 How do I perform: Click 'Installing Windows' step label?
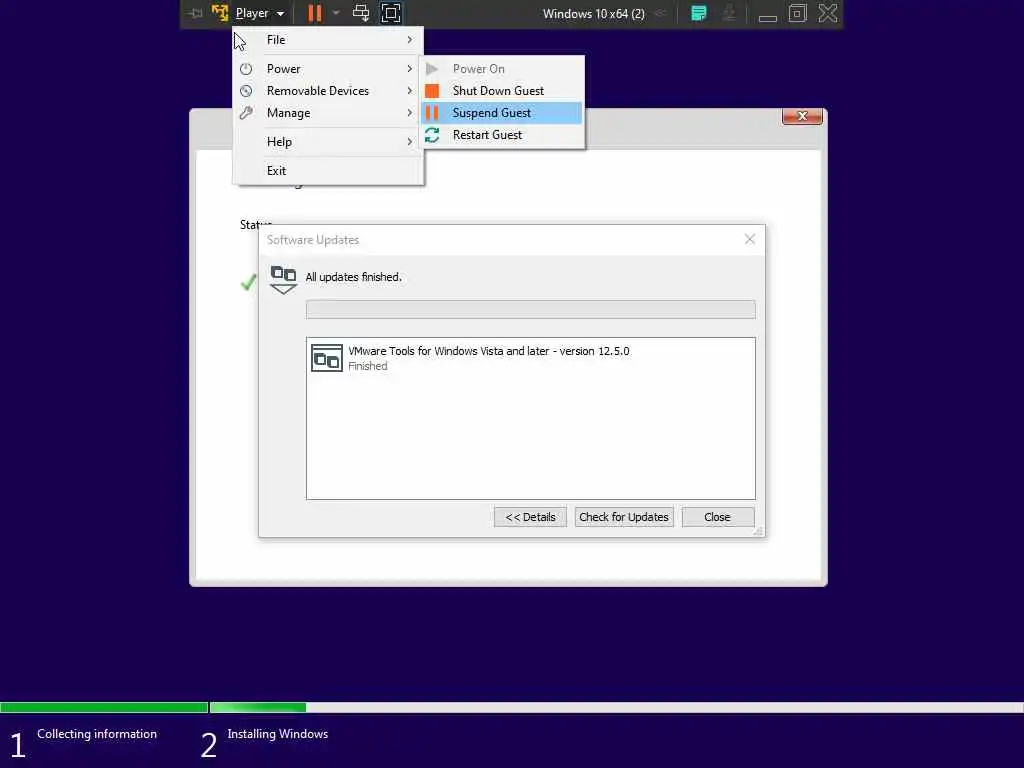coord(278,734)
